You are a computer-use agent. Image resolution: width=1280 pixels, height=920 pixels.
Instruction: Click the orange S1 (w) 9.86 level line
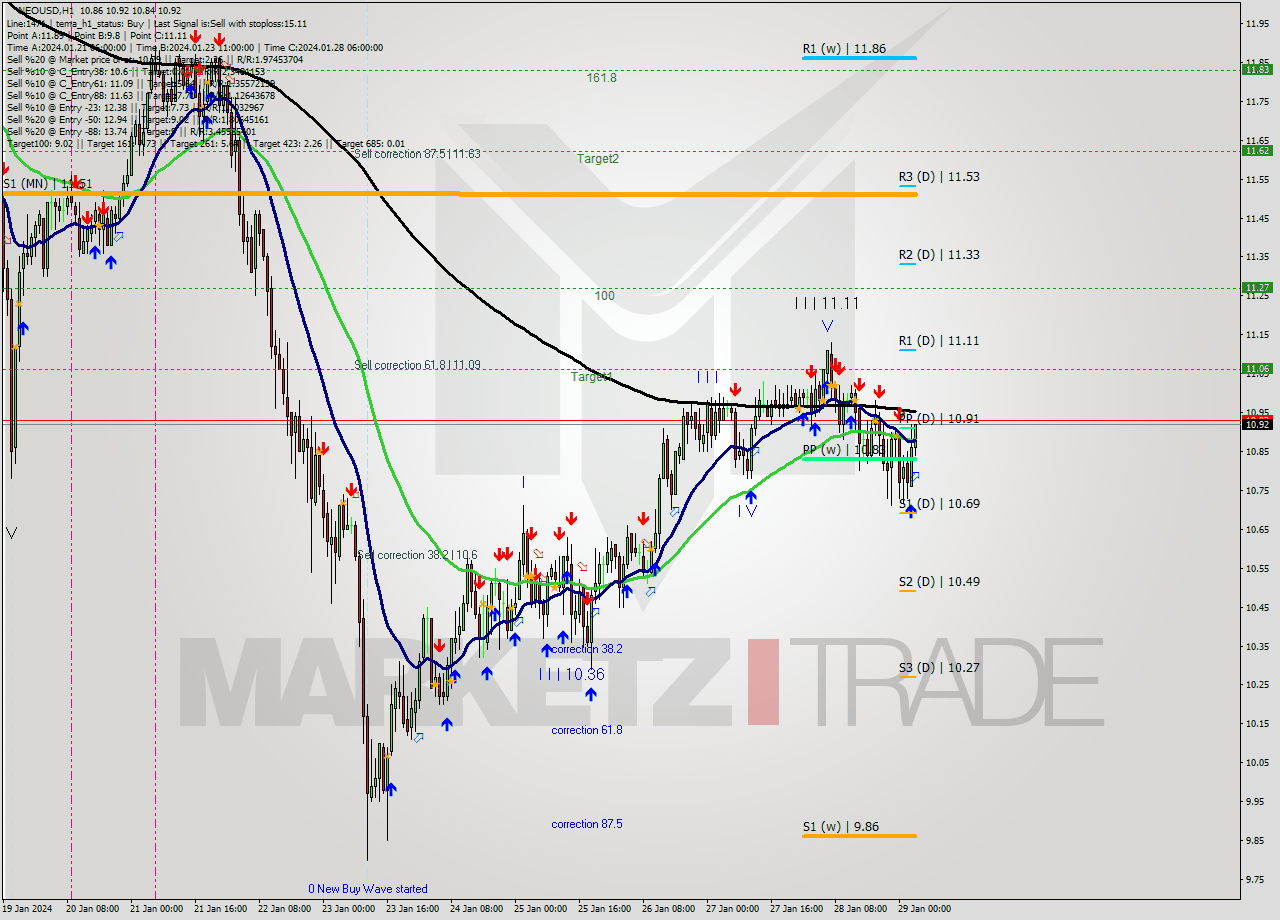859,836
